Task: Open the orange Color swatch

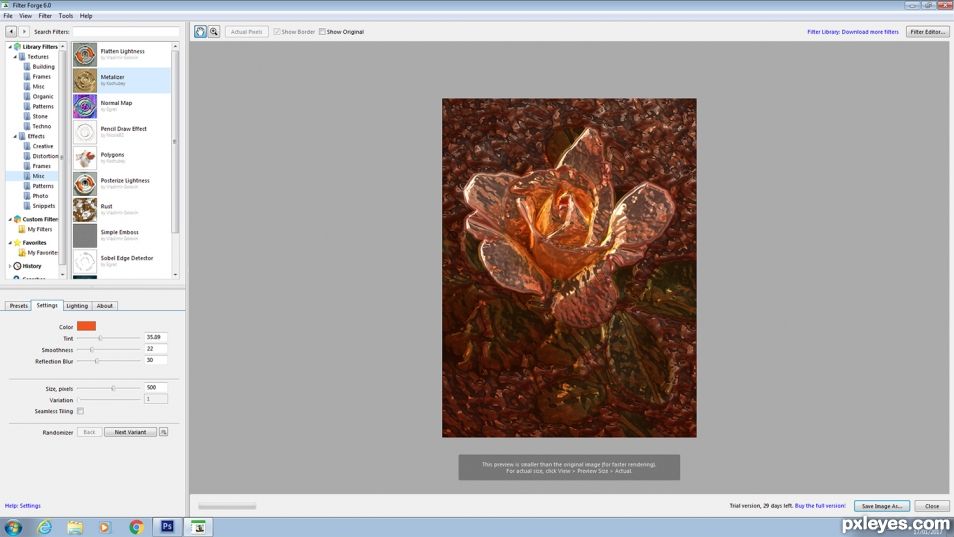Action: click(x=86, y=327)
